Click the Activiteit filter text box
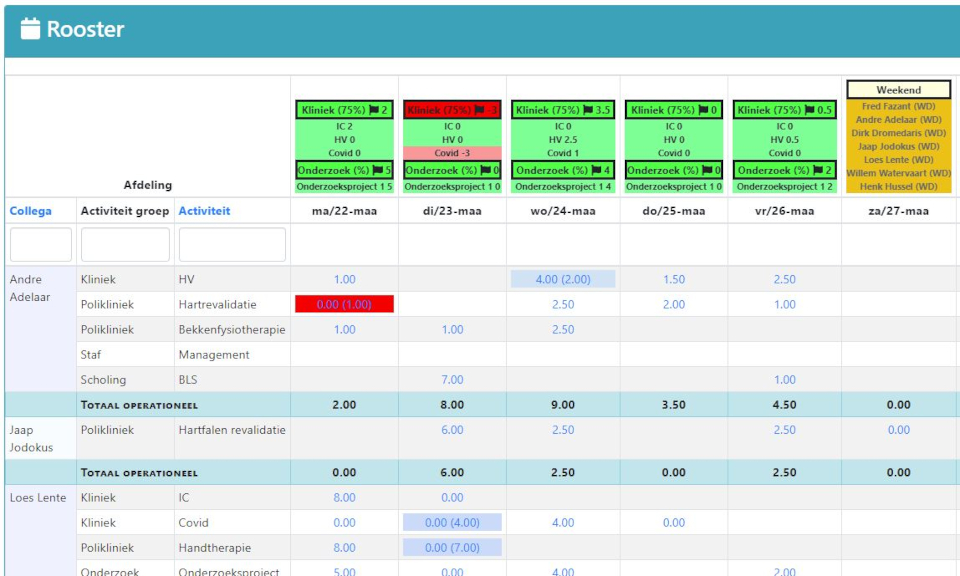 point(232,245)
